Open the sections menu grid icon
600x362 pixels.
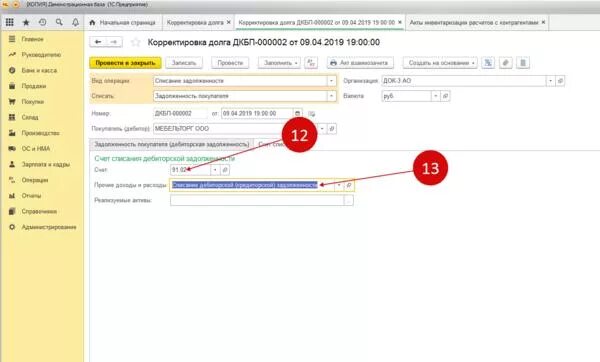point(10,23)
